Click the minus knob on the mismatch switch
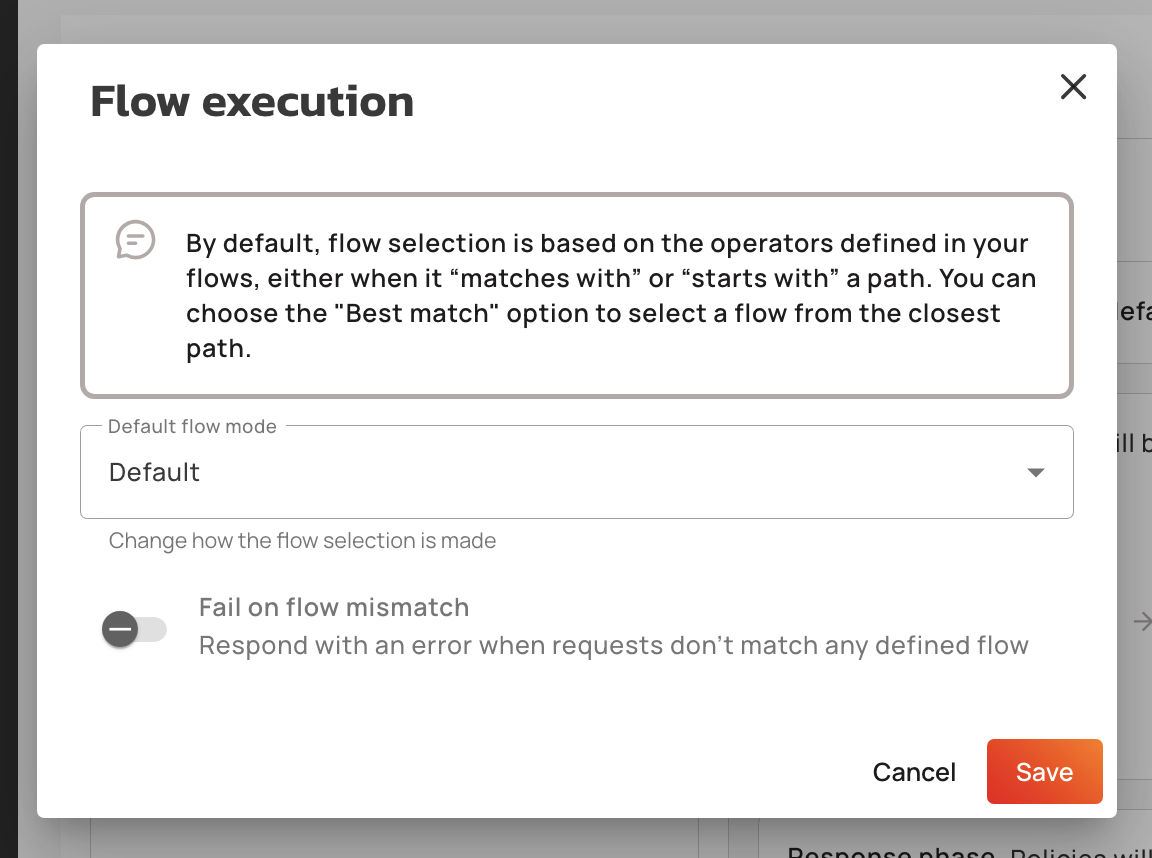The width and height of the screenshot is (1152, 858). point(120,629)
